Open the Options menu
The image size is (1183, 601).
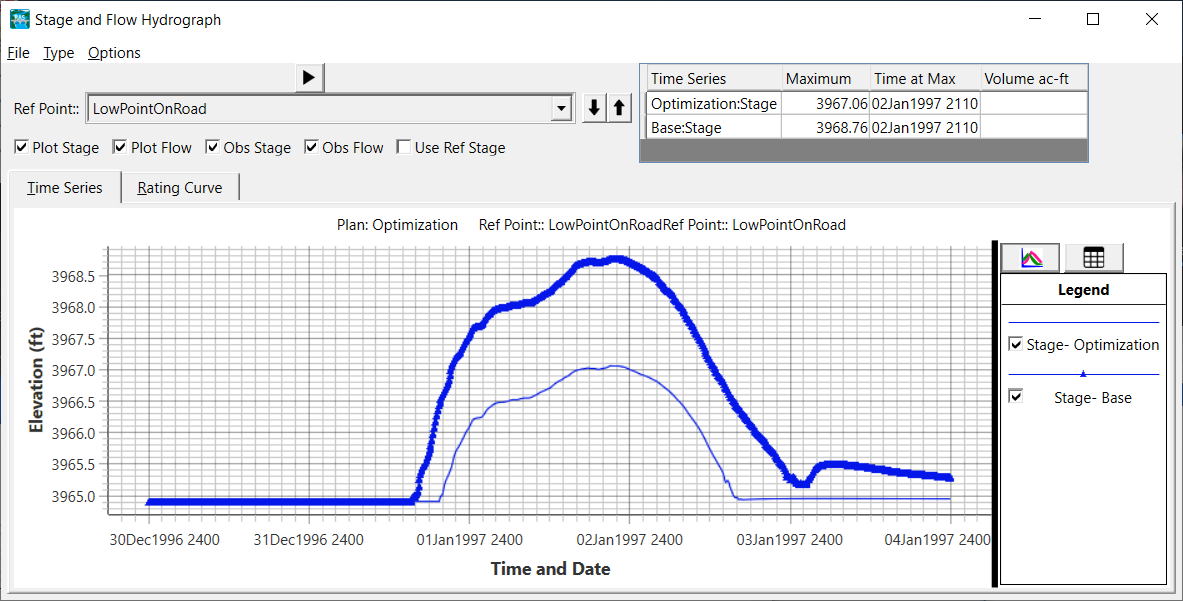(114, 53)
